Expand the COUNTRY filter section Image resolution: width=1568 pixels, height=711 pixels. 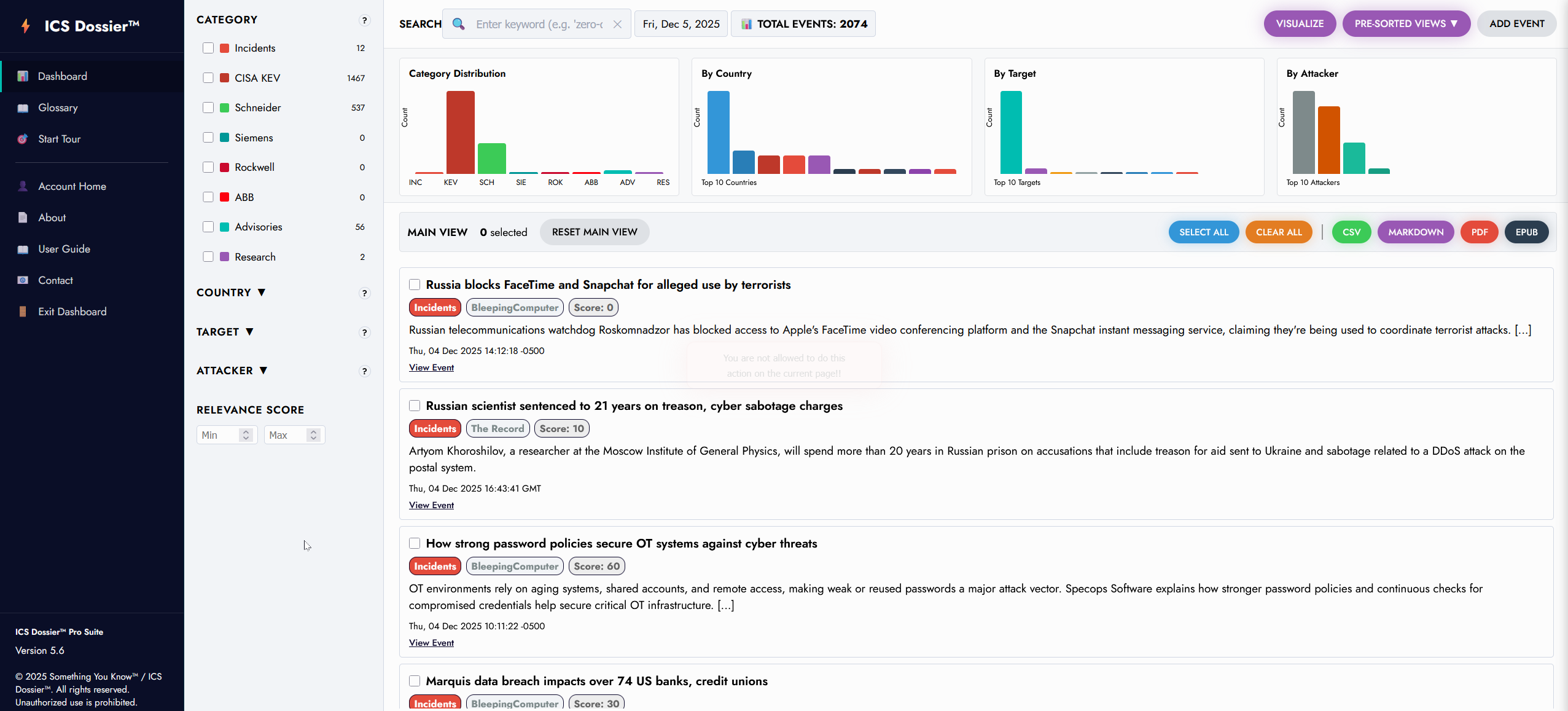(x=231, y=293)
